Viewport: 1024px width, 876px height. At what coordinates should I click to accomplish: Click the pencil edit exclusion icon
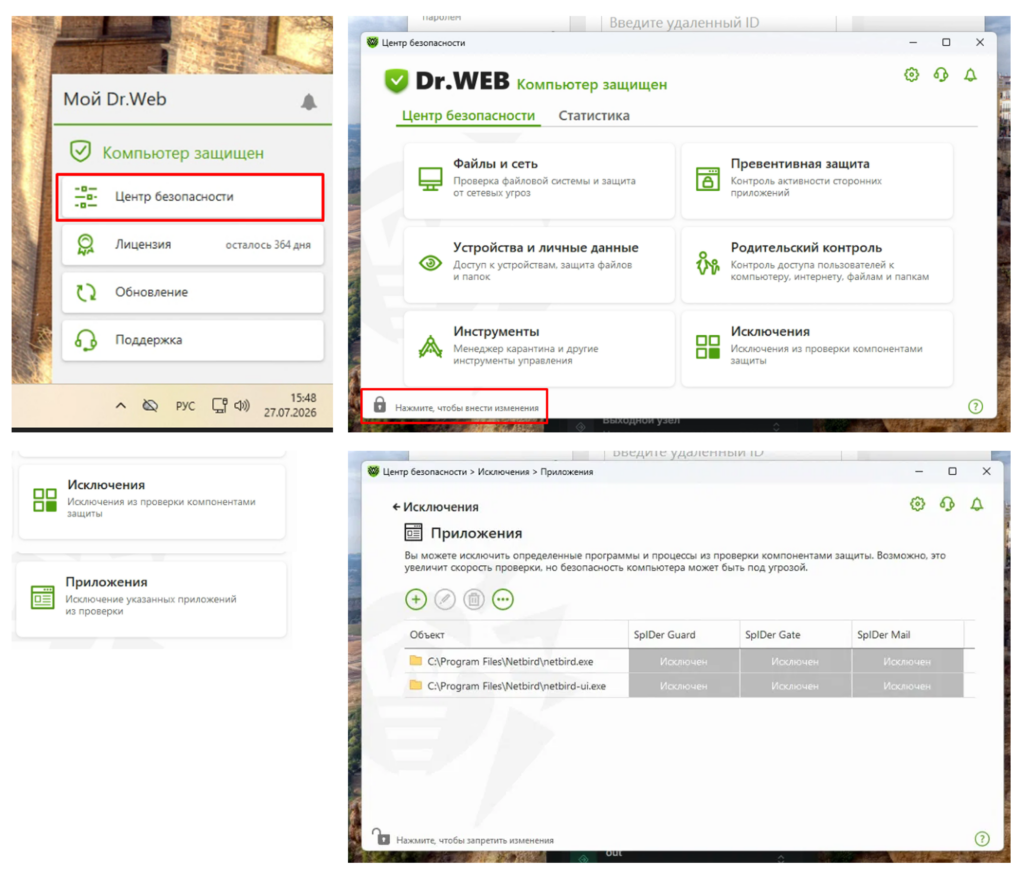coord(445,599)
